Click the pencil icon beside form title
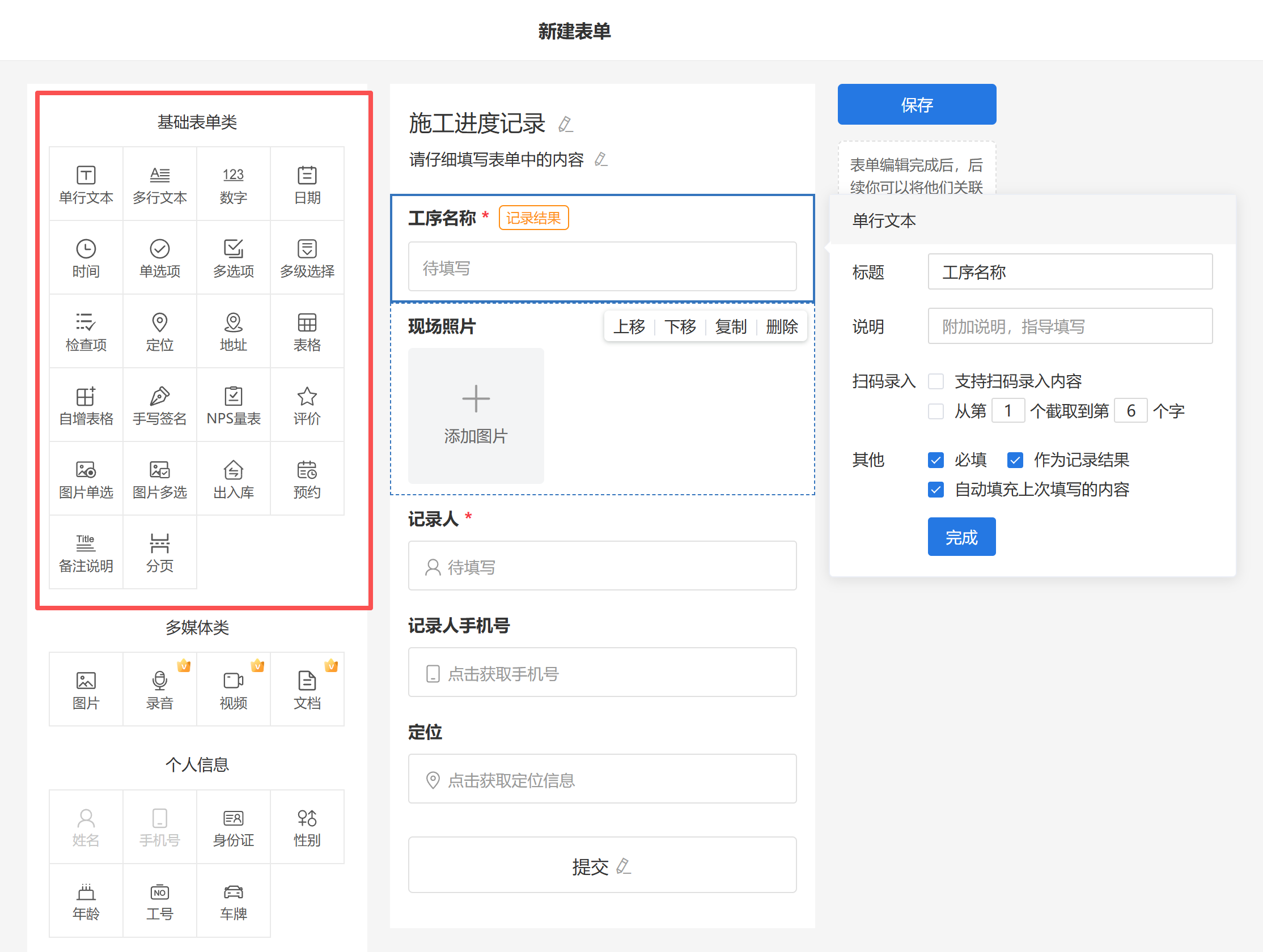The image size is (1263, 952). tap(565, 124)
